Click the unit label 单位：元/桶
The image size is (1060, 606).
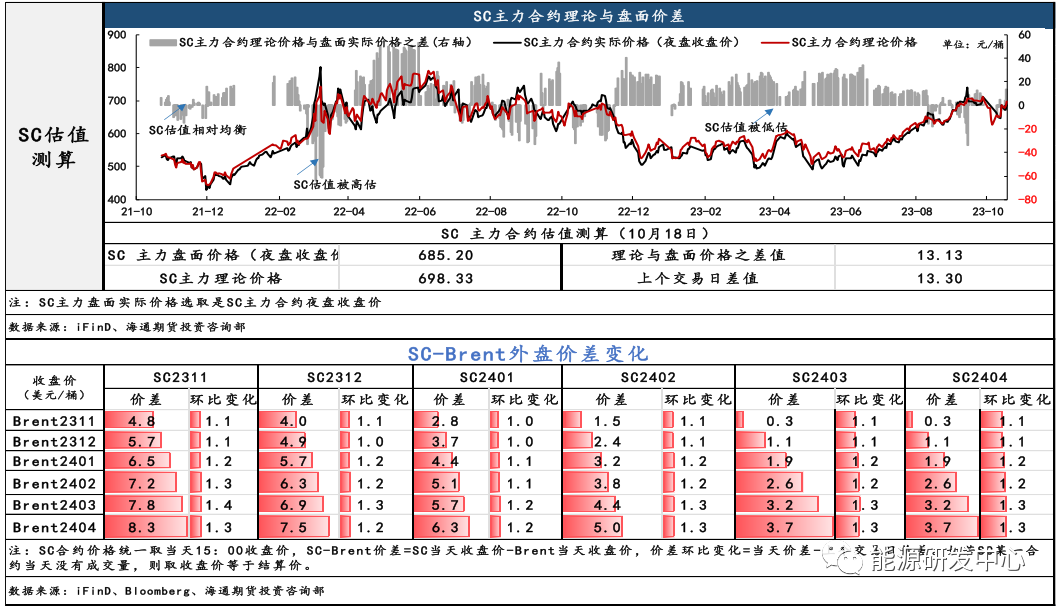[973, 45]
